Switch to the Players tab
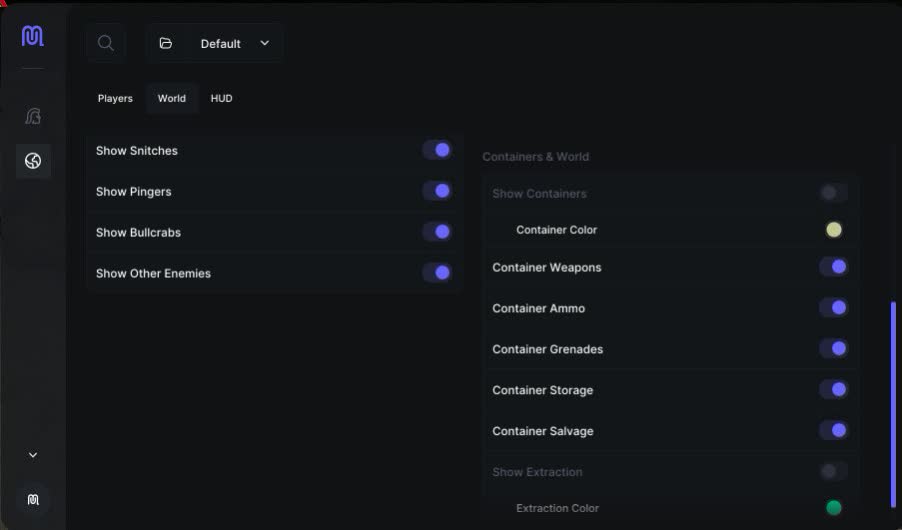Image resolution: width=902 pixels, height=530 pixels. [x=115, y=98]
